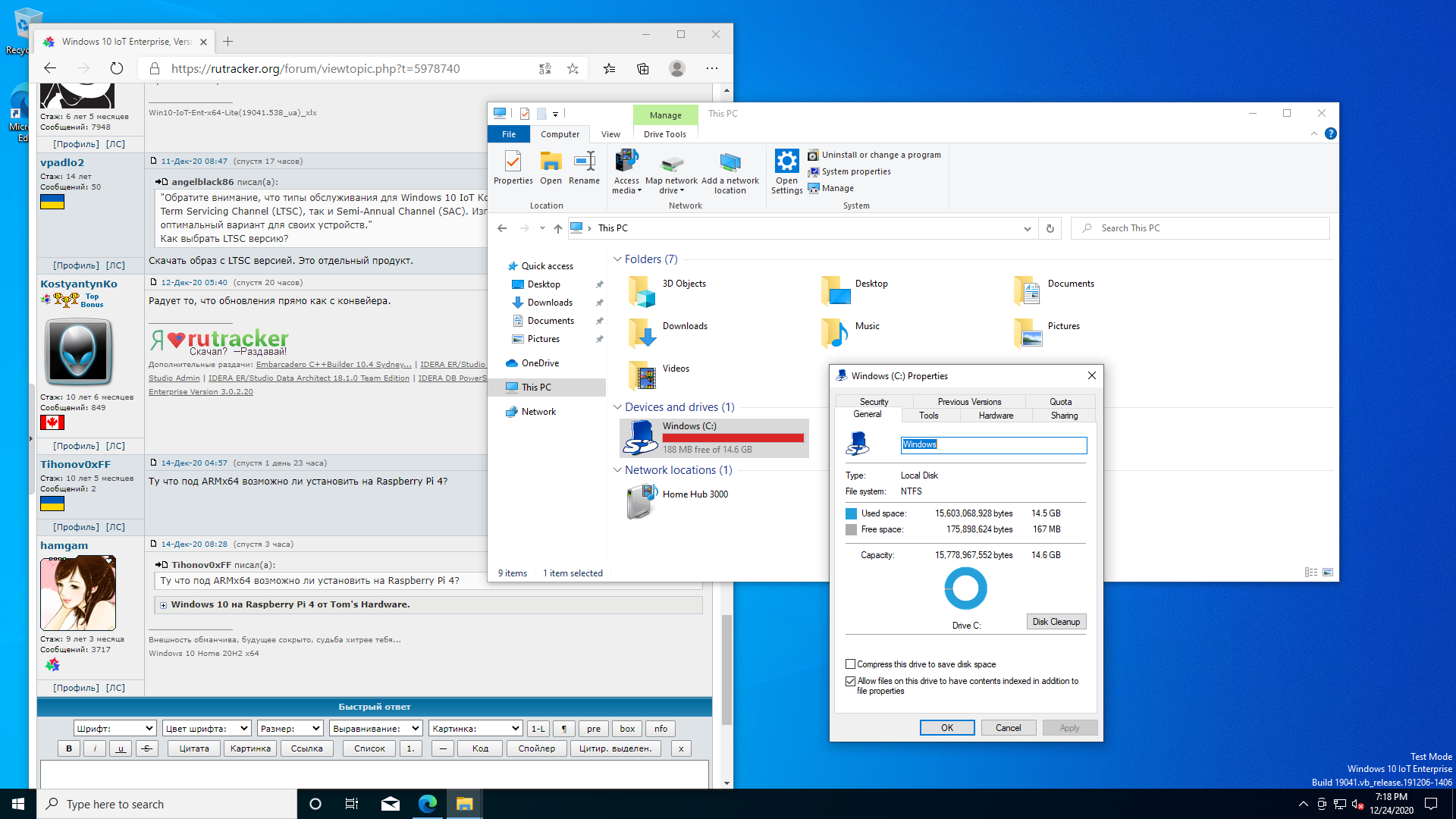Toggle underline formatting in reply editor

tap(121, 748)
